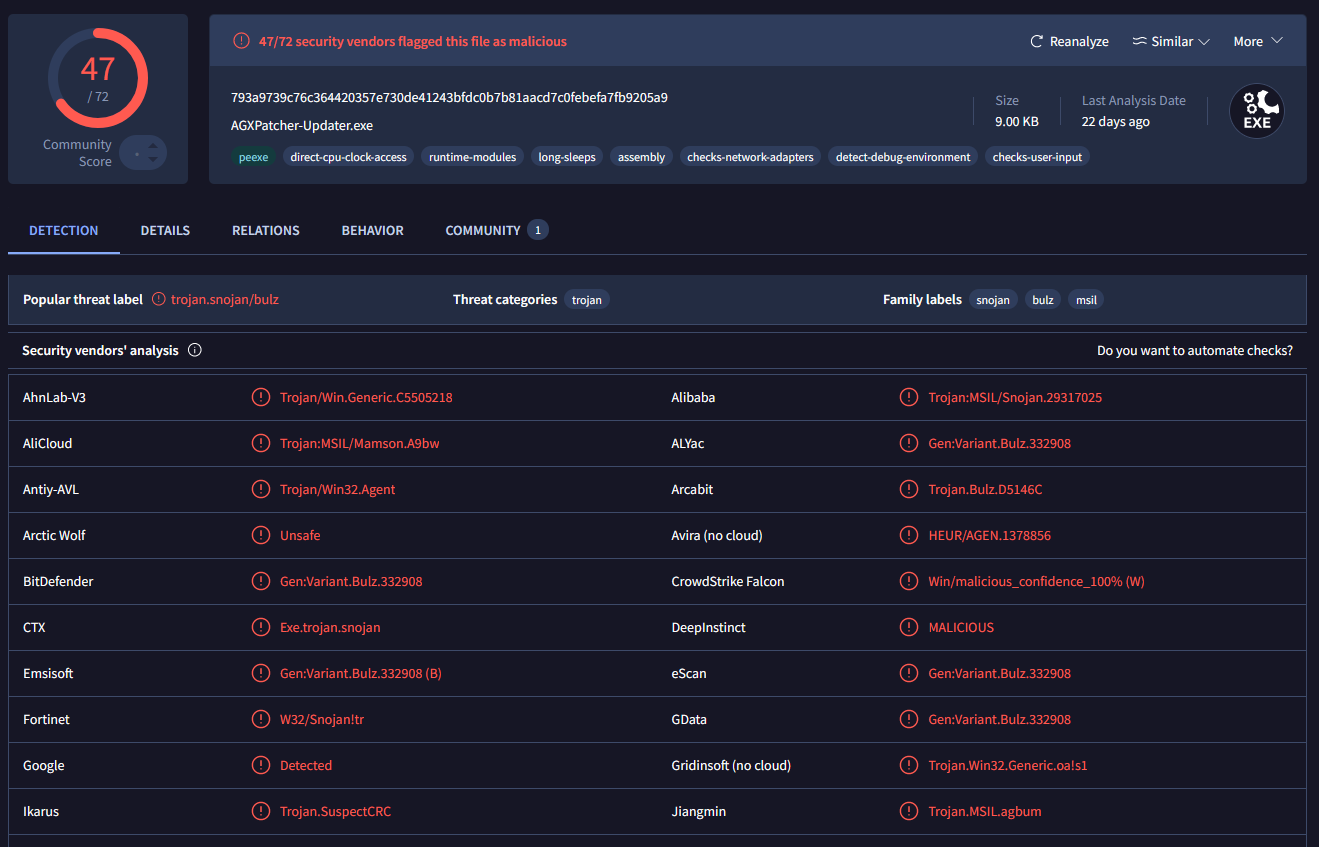Click the alert icon for AliCloud detection

point(261,443)
